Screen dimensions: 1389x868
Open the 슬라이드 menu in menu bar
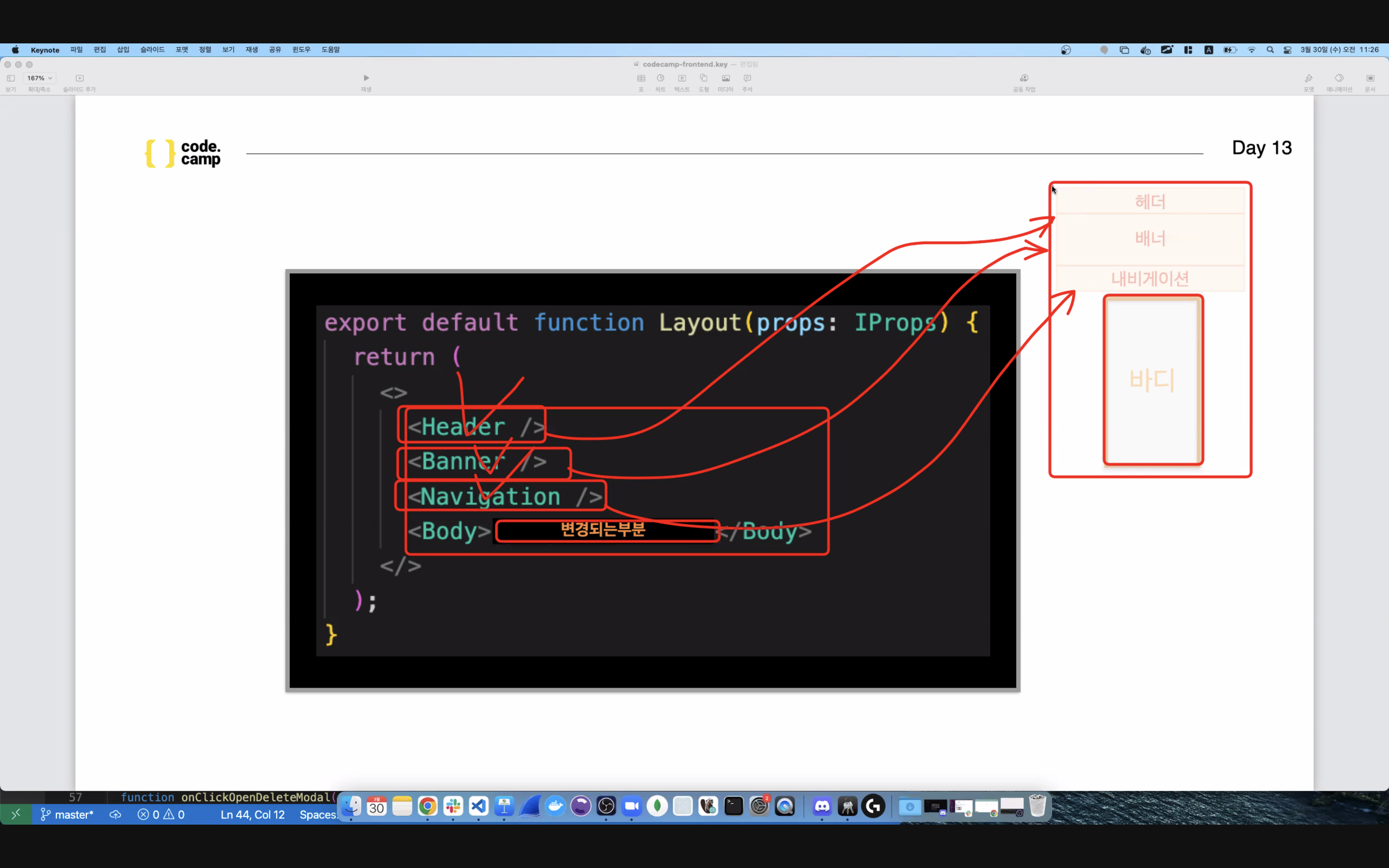click(x=152, y=50)
